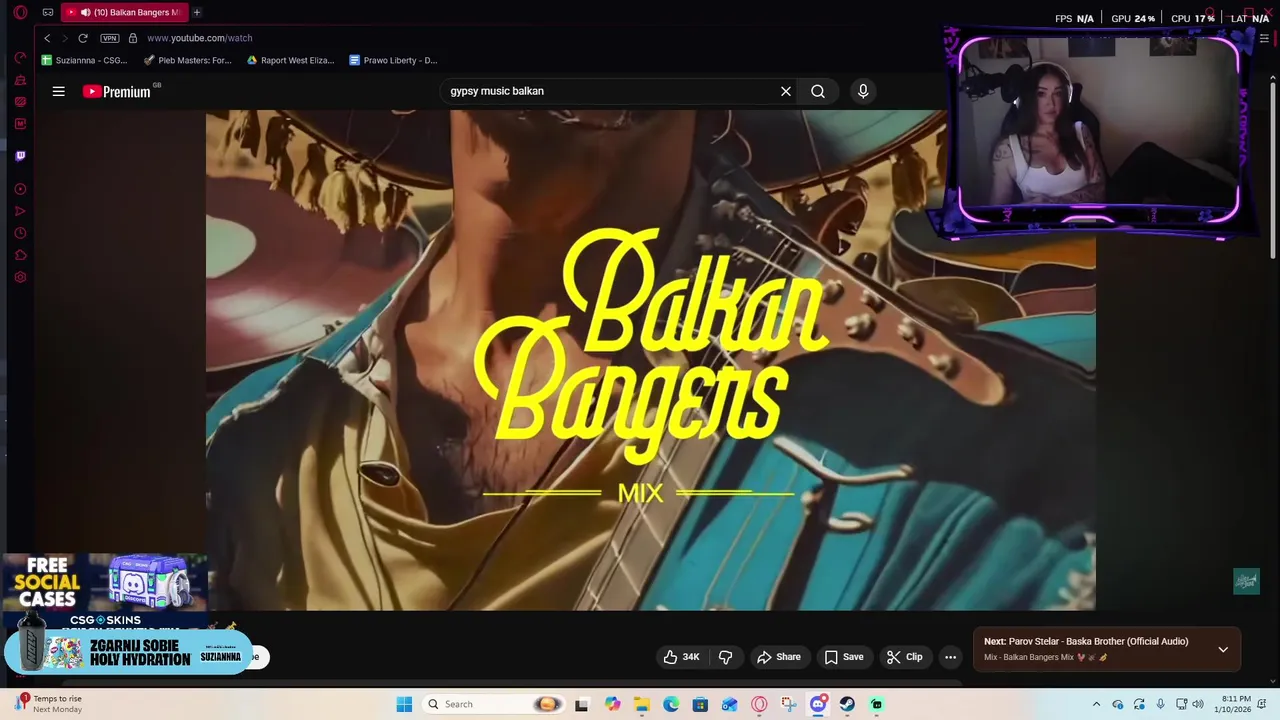Open Snipping Tool from taskbar

[x=789, y=704]
